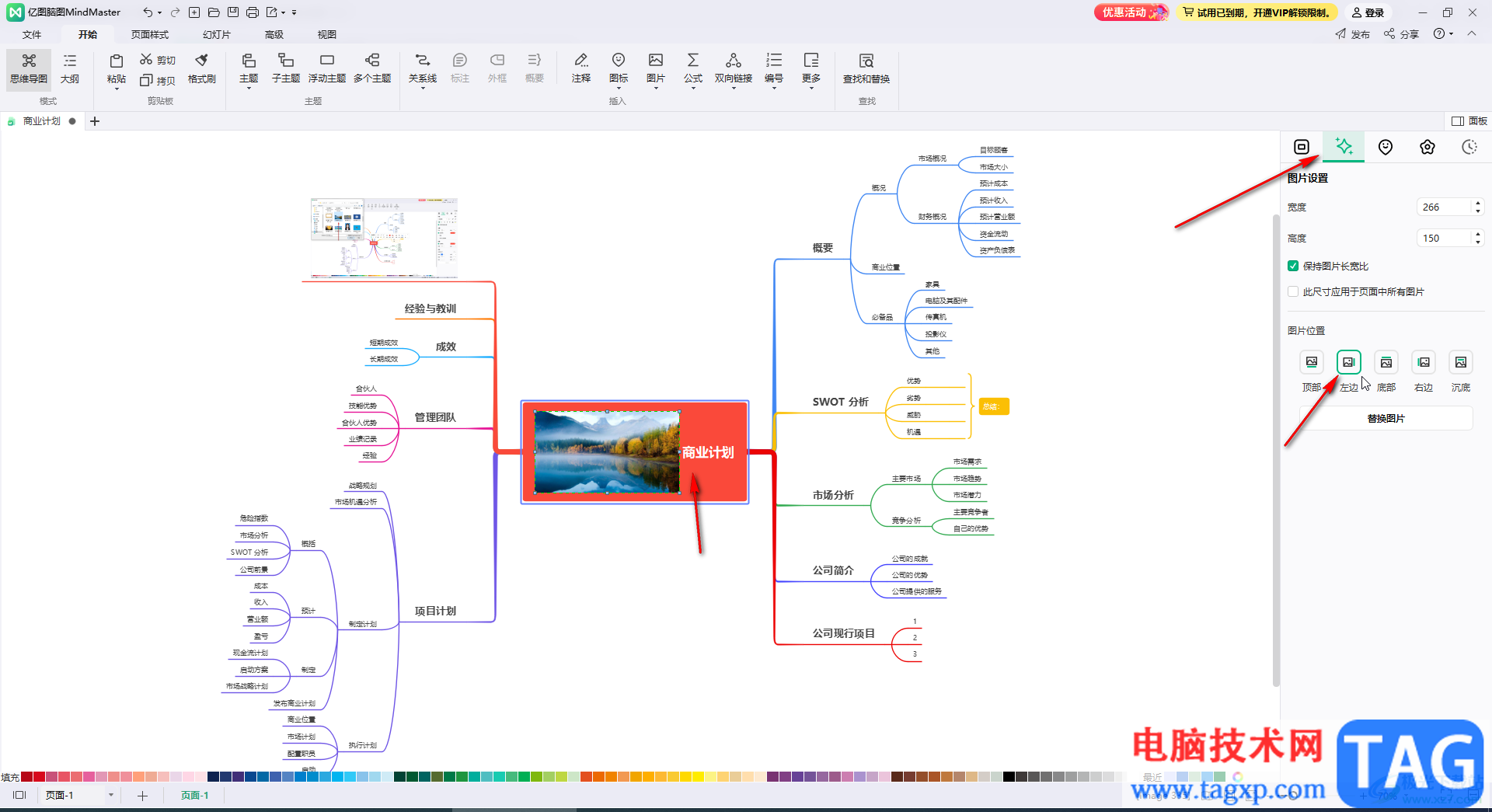Open the topic format panel tab
The image size is (1492, 812).
pyautogui.click(x=1302, y=147)
